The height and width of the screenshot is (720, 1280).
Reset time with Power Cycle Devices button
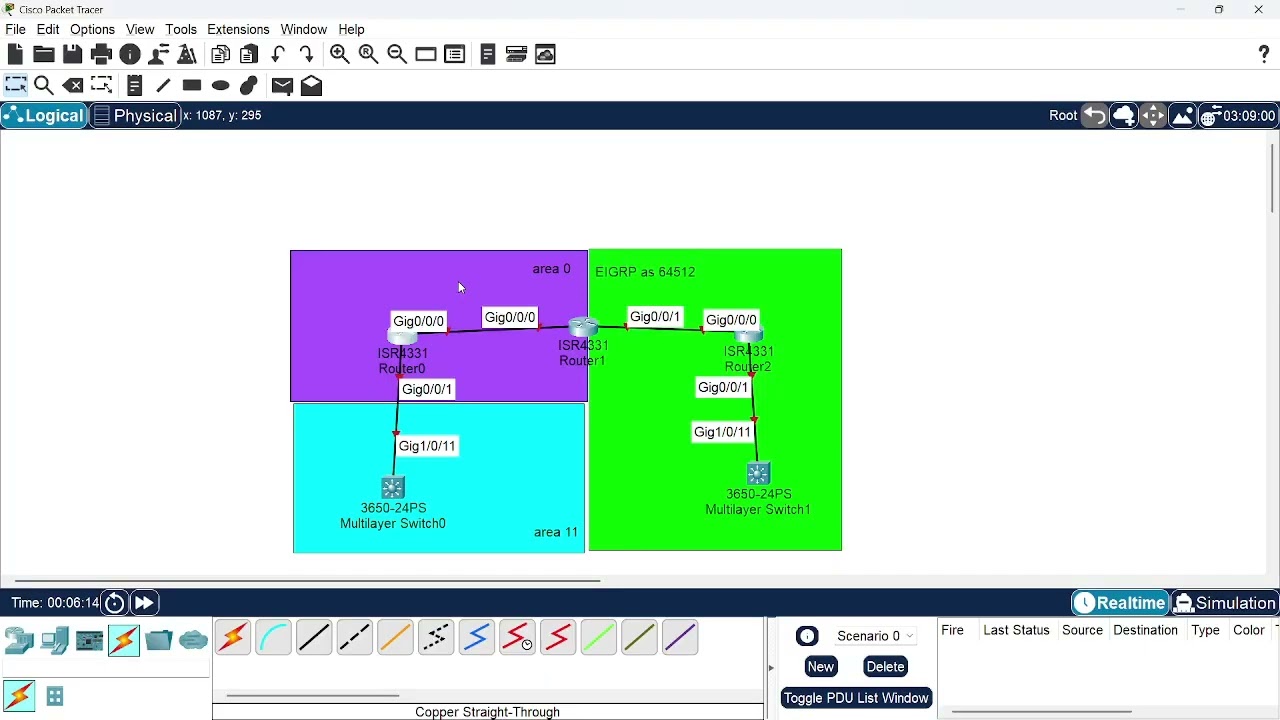tap(115, 603)
